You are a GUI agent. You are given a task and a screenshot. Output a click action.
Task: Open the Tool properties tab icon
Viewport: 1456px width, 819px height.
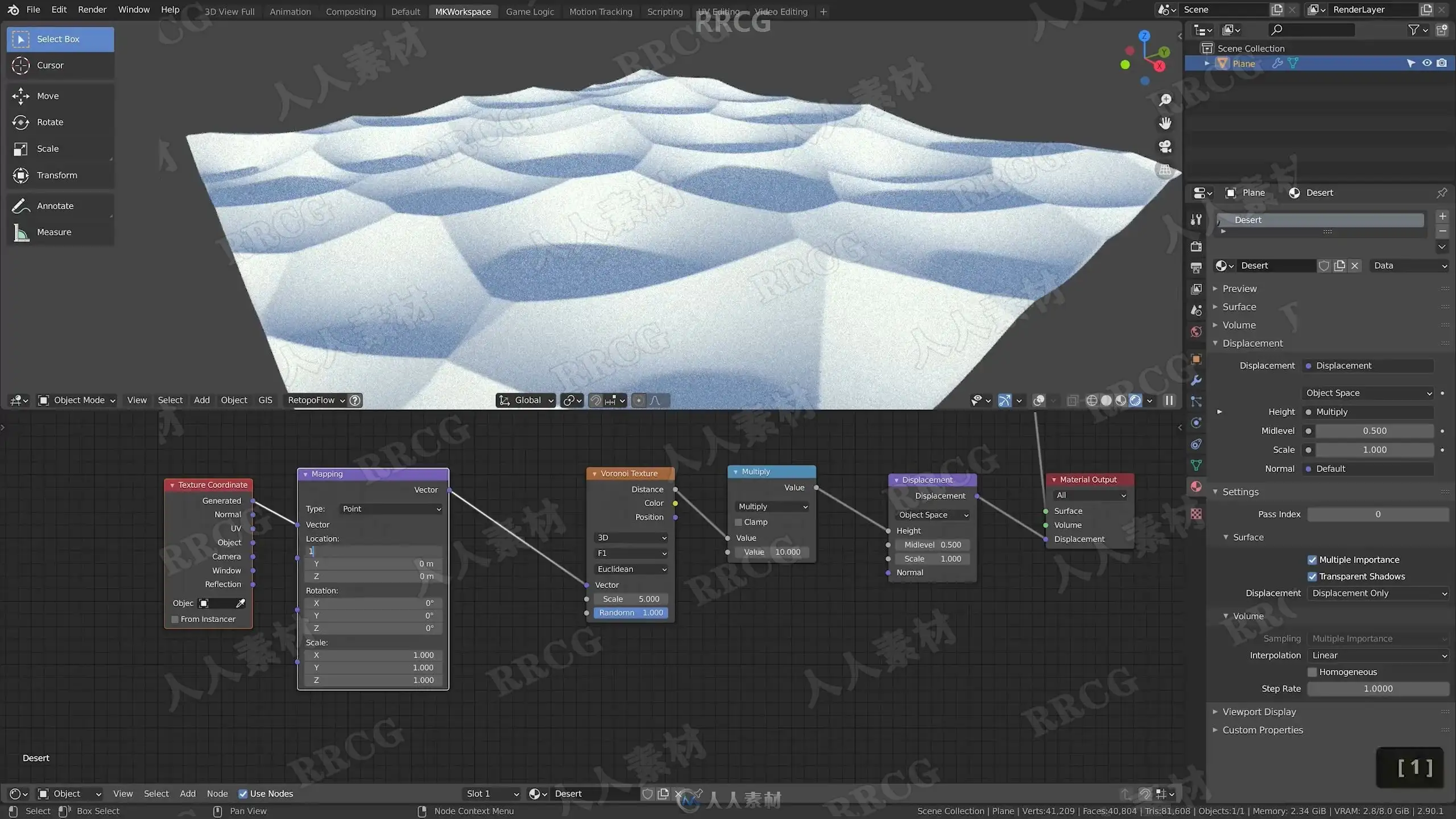pyautogui.click(x=1196, y=220)
